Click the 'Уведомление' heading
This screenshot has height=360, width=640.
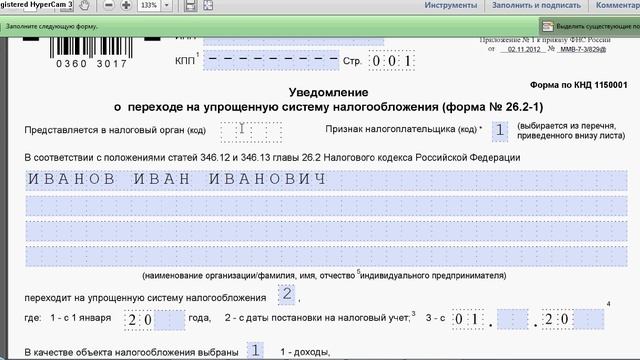[x=328, y=92]
